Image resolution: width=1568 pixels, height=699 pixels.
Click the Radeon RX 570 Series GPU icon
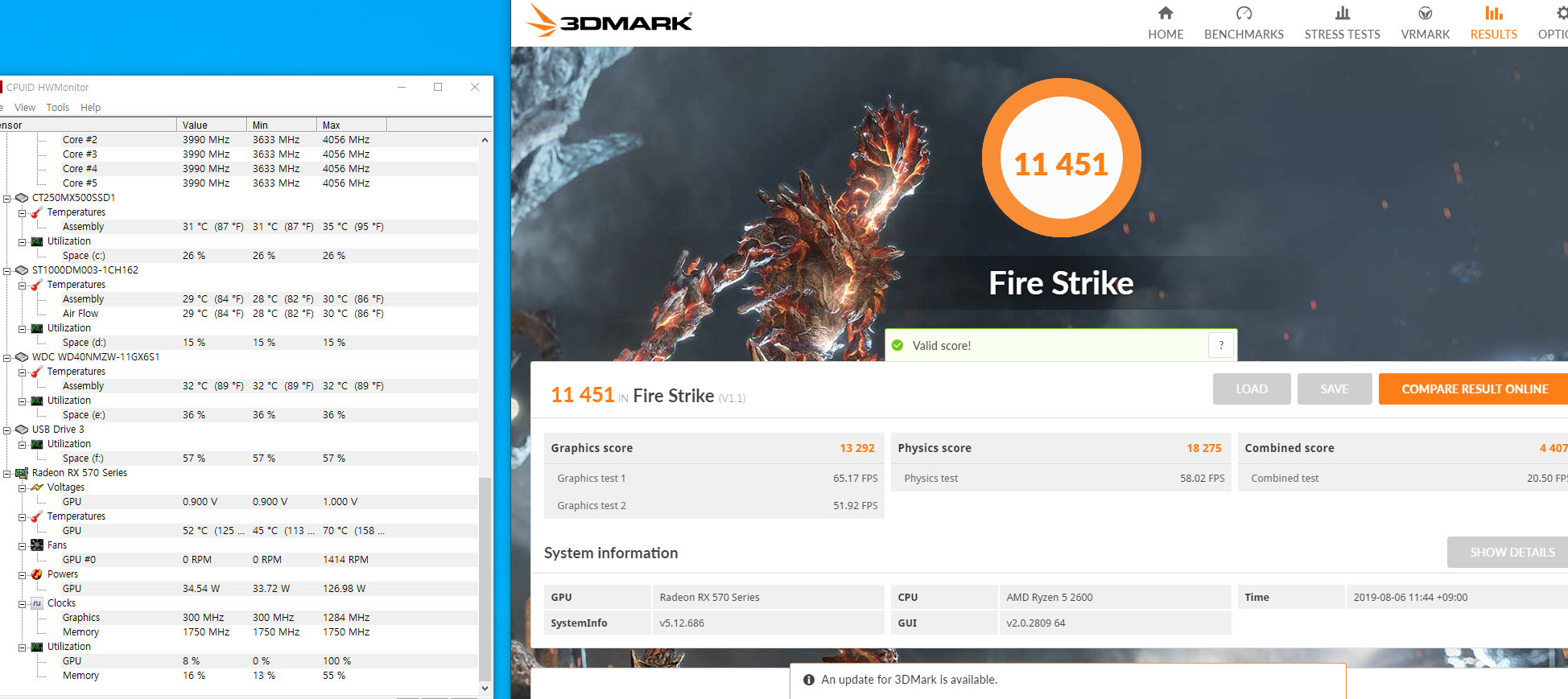pyautogui.click(x=22, y=473)
